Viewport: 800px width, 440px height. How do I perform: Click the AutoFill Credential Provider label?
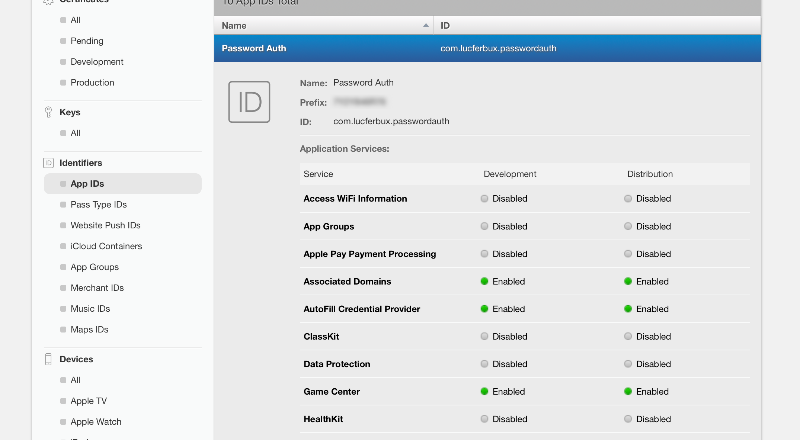coord(362,309)
